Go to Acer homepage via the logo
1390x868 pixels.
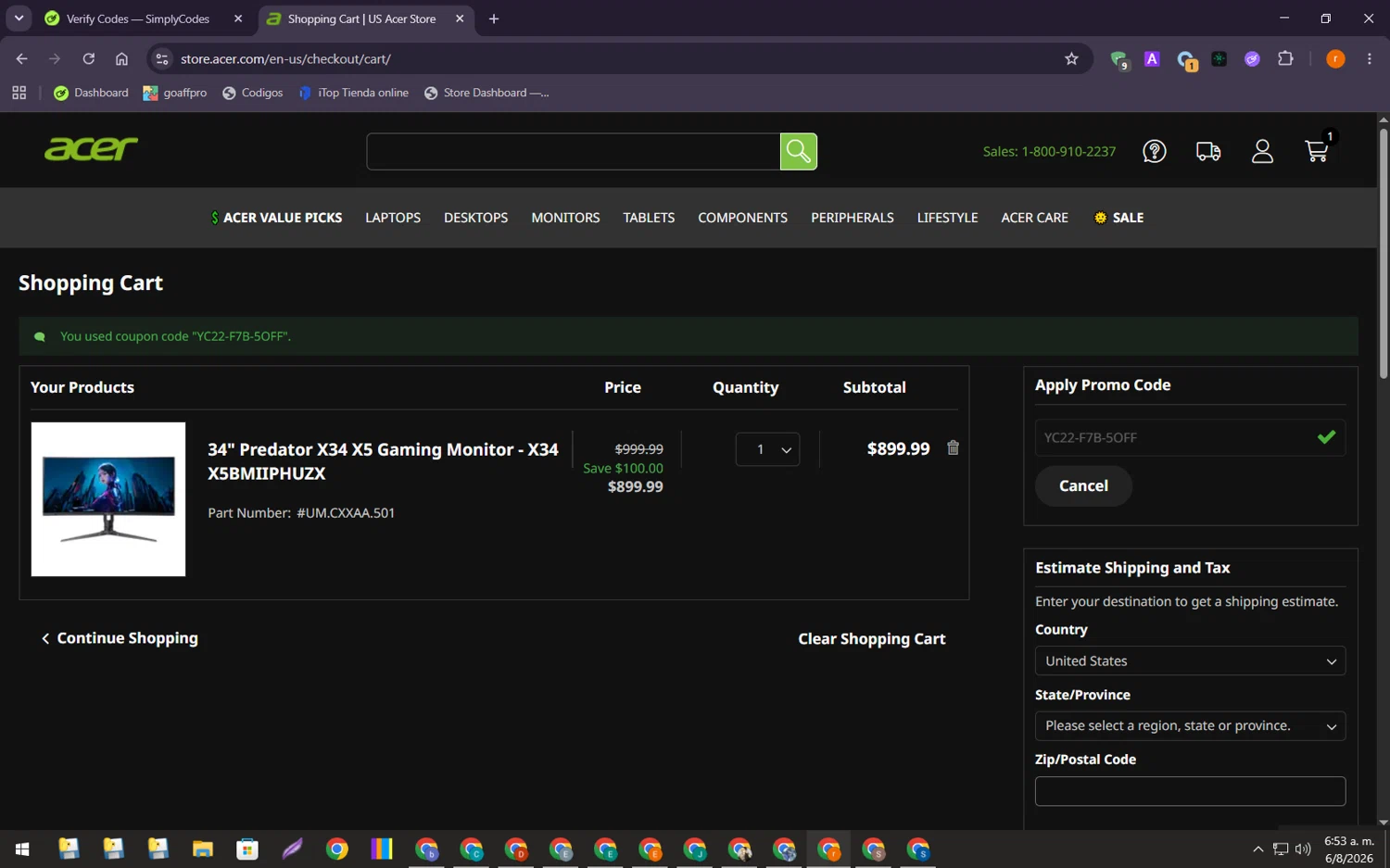pyautogui.click(x=91, y=148)
